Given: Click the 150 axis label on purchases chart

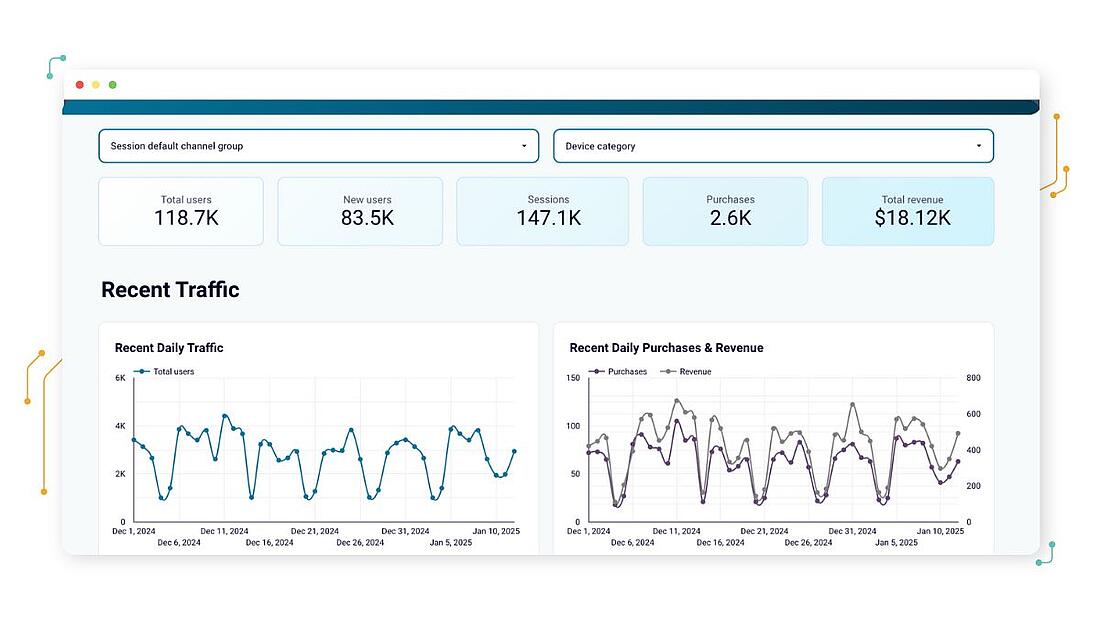Looking at the screenshot, I should 573,378.
